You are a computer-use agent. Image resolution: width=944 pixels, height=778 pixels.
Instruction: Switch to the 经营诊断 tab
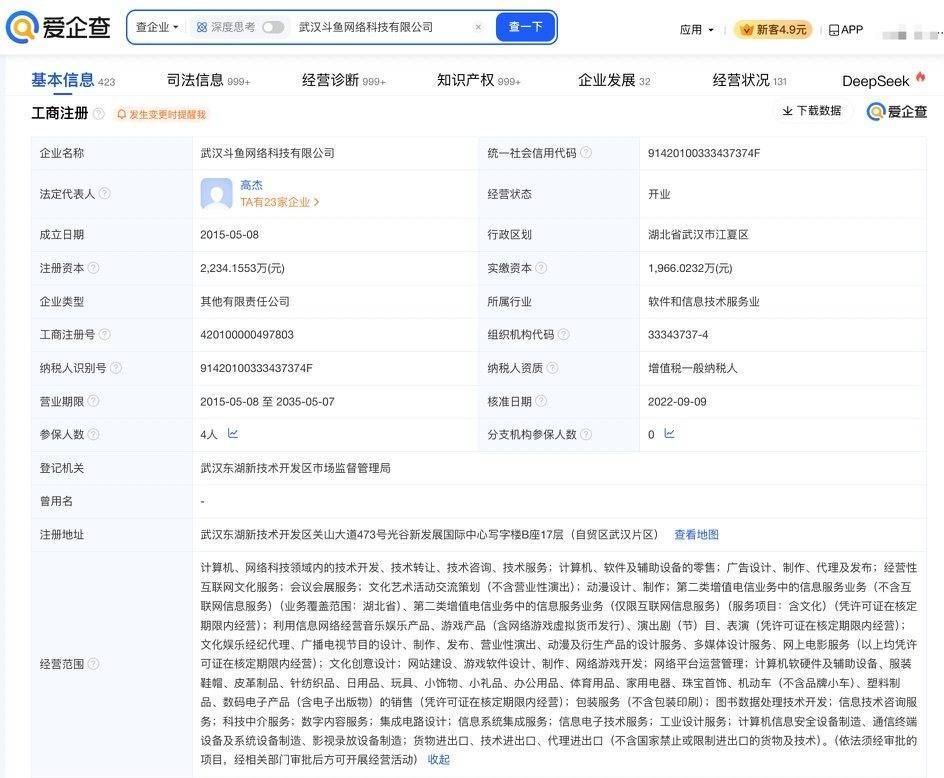[x=343, y=80]
